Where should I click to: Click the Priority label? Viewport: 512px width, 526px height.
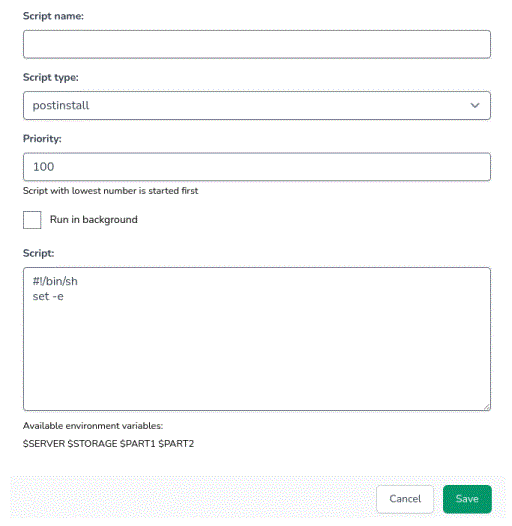point(42,139)
